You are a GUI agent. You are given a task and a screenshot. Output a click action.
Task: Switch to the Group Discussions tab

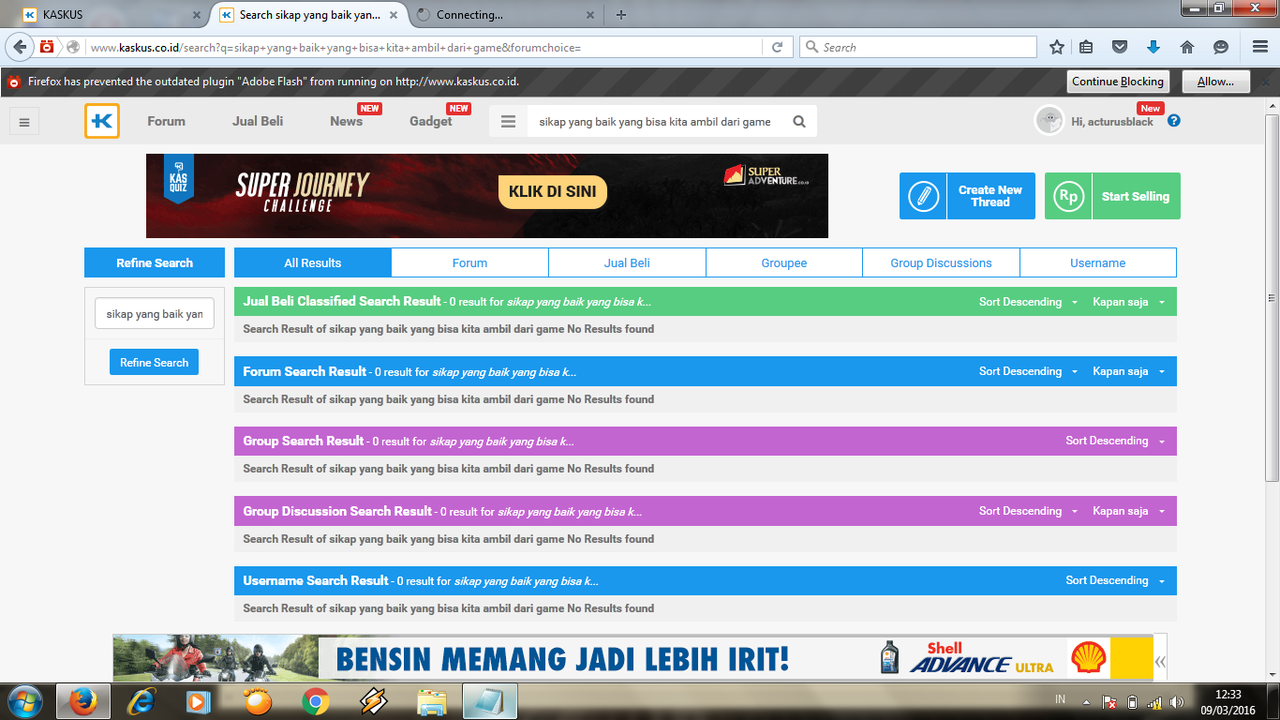click(x=941, y=263)
